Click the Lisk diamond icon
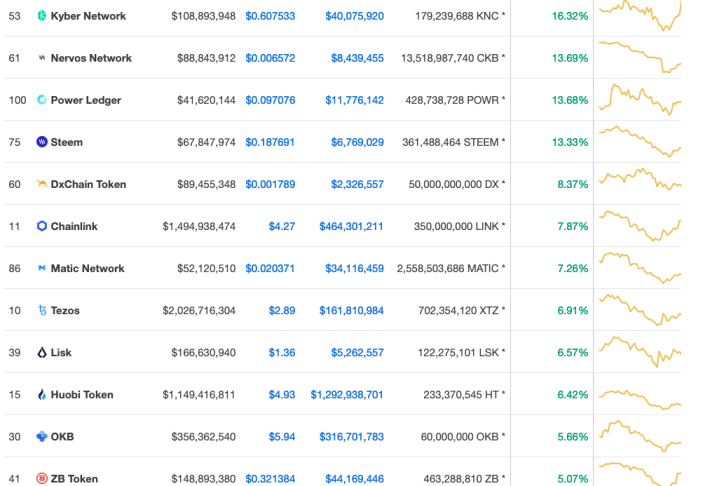Screen dimensions: 710x486 [x=42, y=352]
